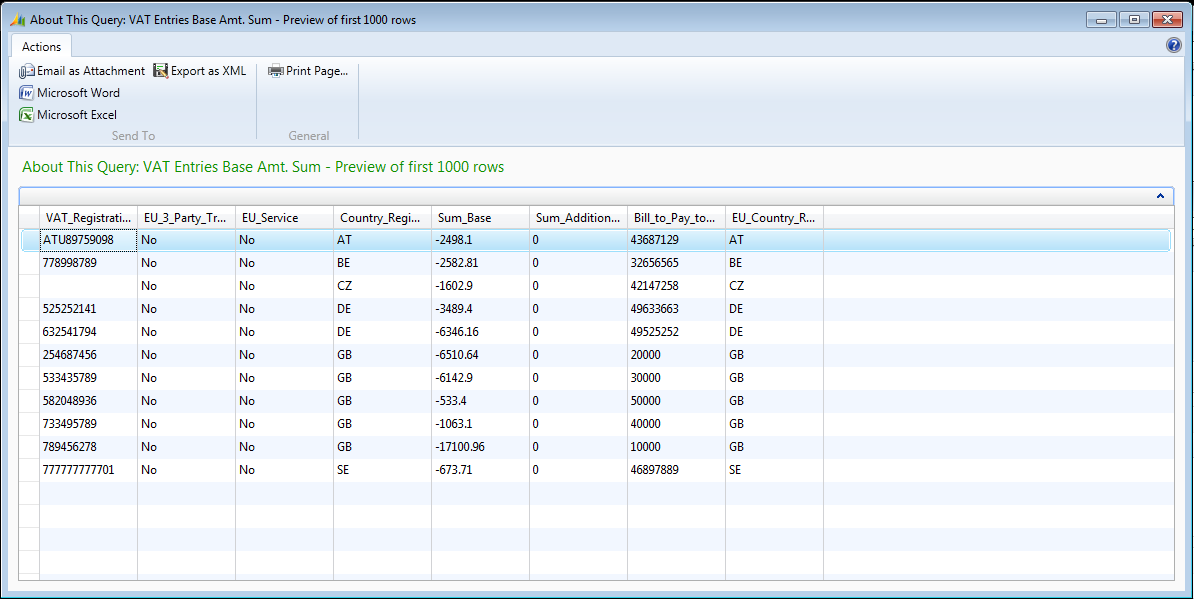Click the application icon in the title bar
Viewport: 1194px width, 599px height.
click(18, 20)
